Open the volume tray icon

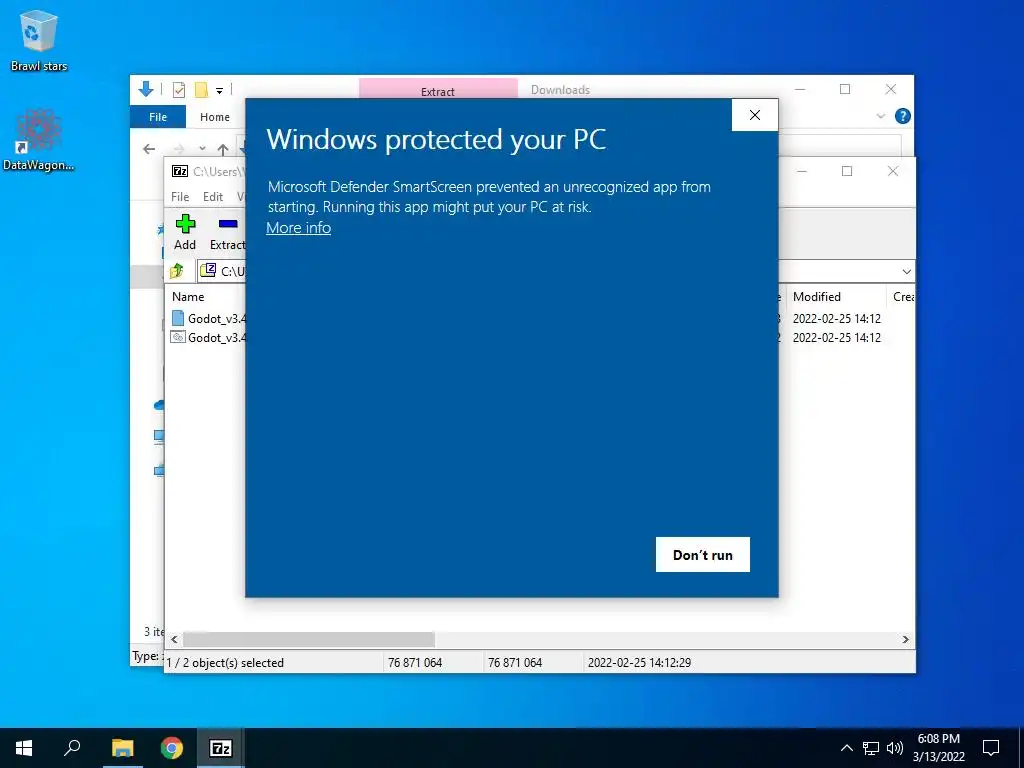click(895, 748)
